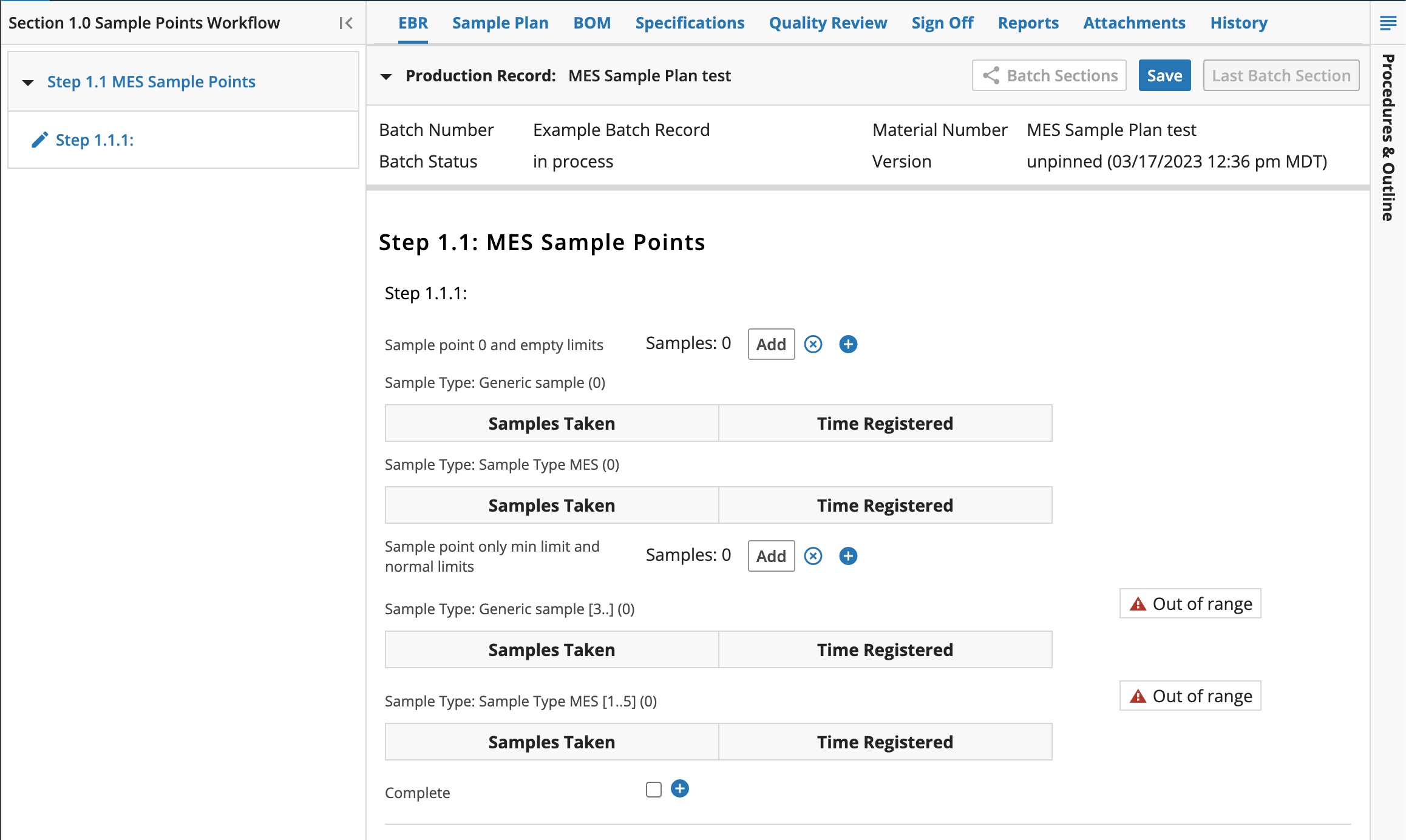Click the pencil edit icon beside Step 1.1.1
The width and height of the screenshot is (1406, 840).
click(39, 140)
